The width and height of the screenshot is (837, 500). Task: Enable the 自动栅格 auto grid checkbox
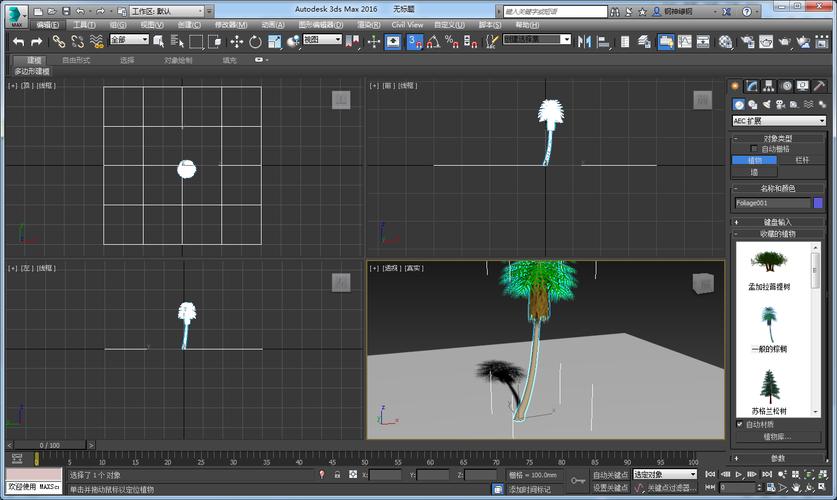(754, 149)
